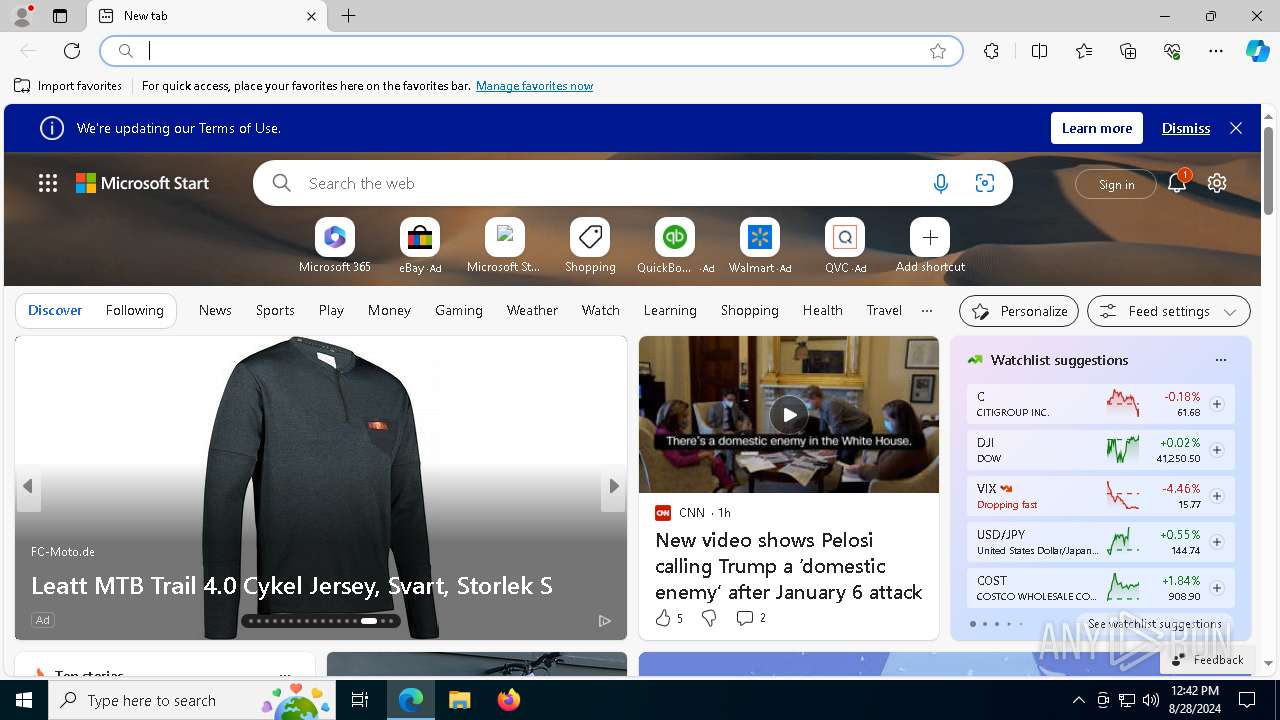Open AdChoices icon on Leatt ad

click(604, 621)
